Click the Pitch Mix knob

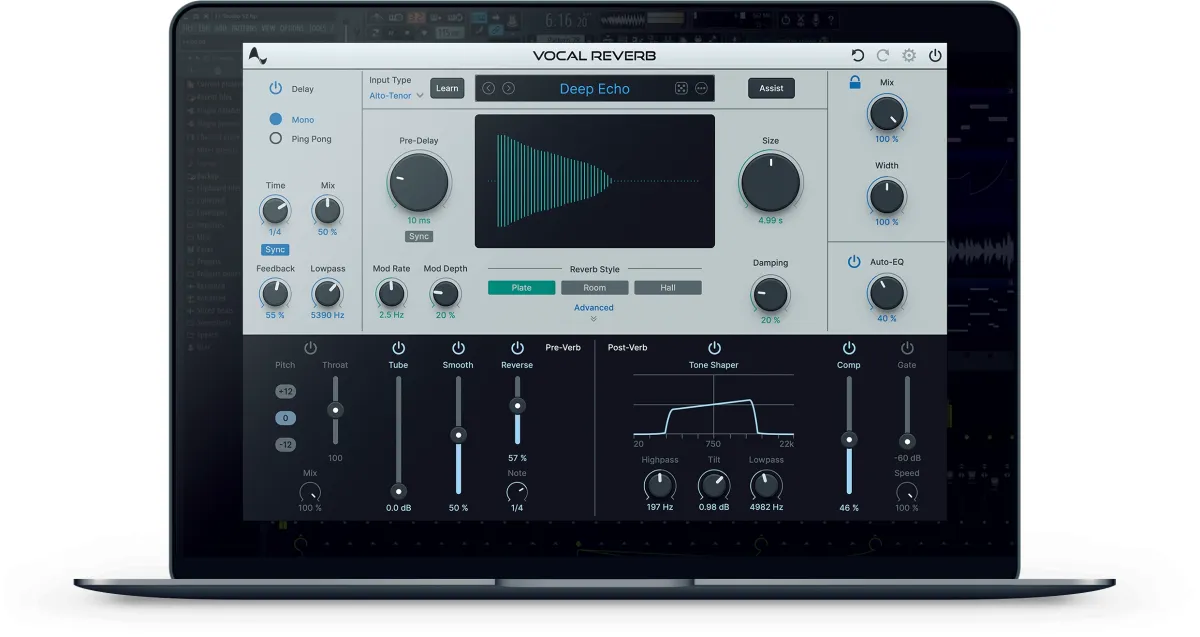pyautogui.click(x=310, y=491)
